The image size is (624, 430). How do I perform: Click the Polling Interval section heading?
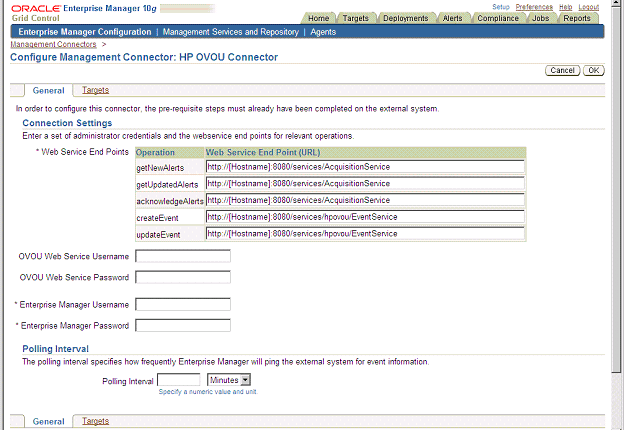click(x=55, y=349)
